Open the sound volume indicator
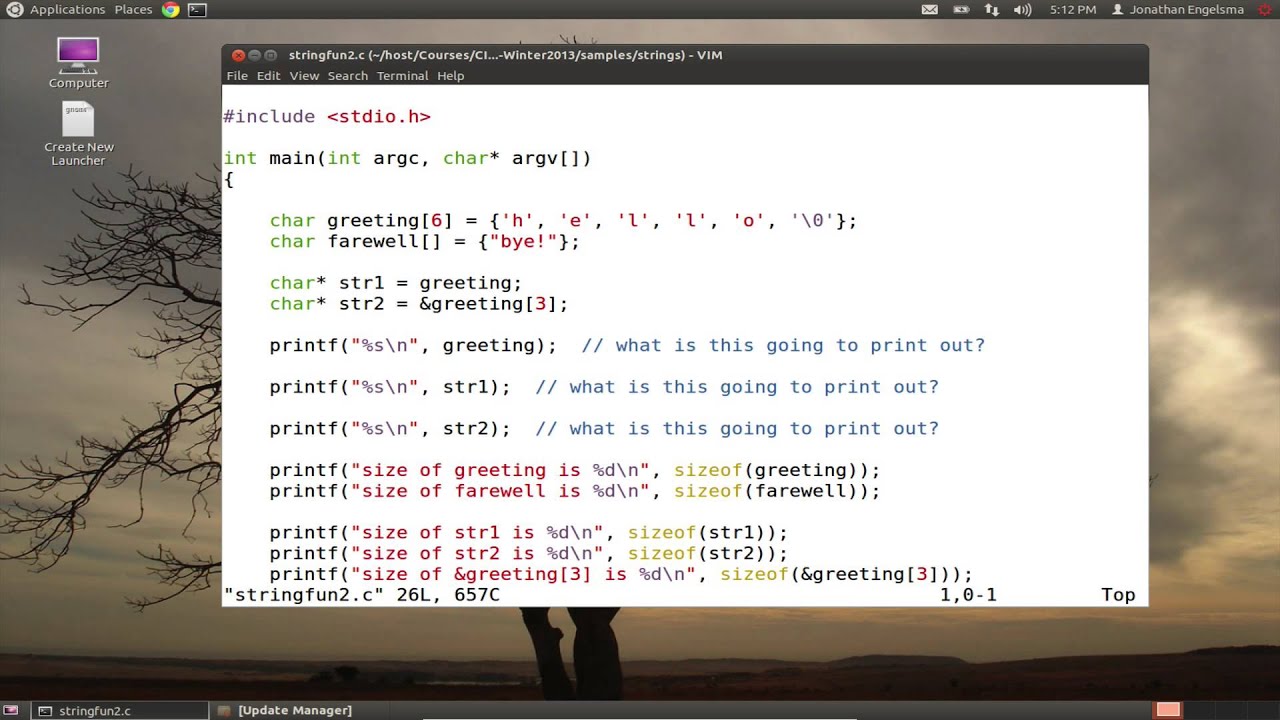Viewport: 1280px width, 720px height. click(1022, 9)
